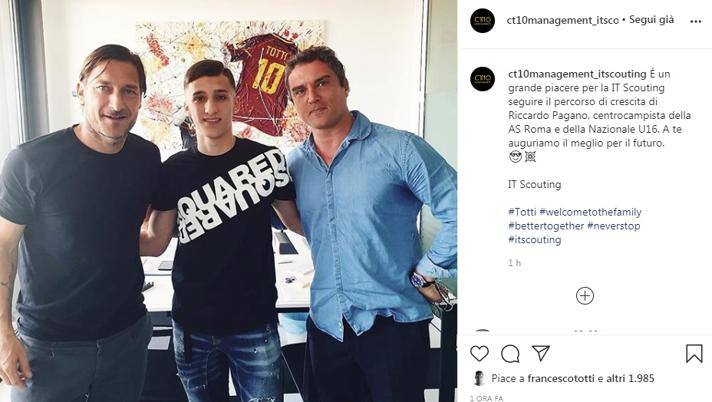Open the ct10management_itscouting caption username

click(577, 74)
